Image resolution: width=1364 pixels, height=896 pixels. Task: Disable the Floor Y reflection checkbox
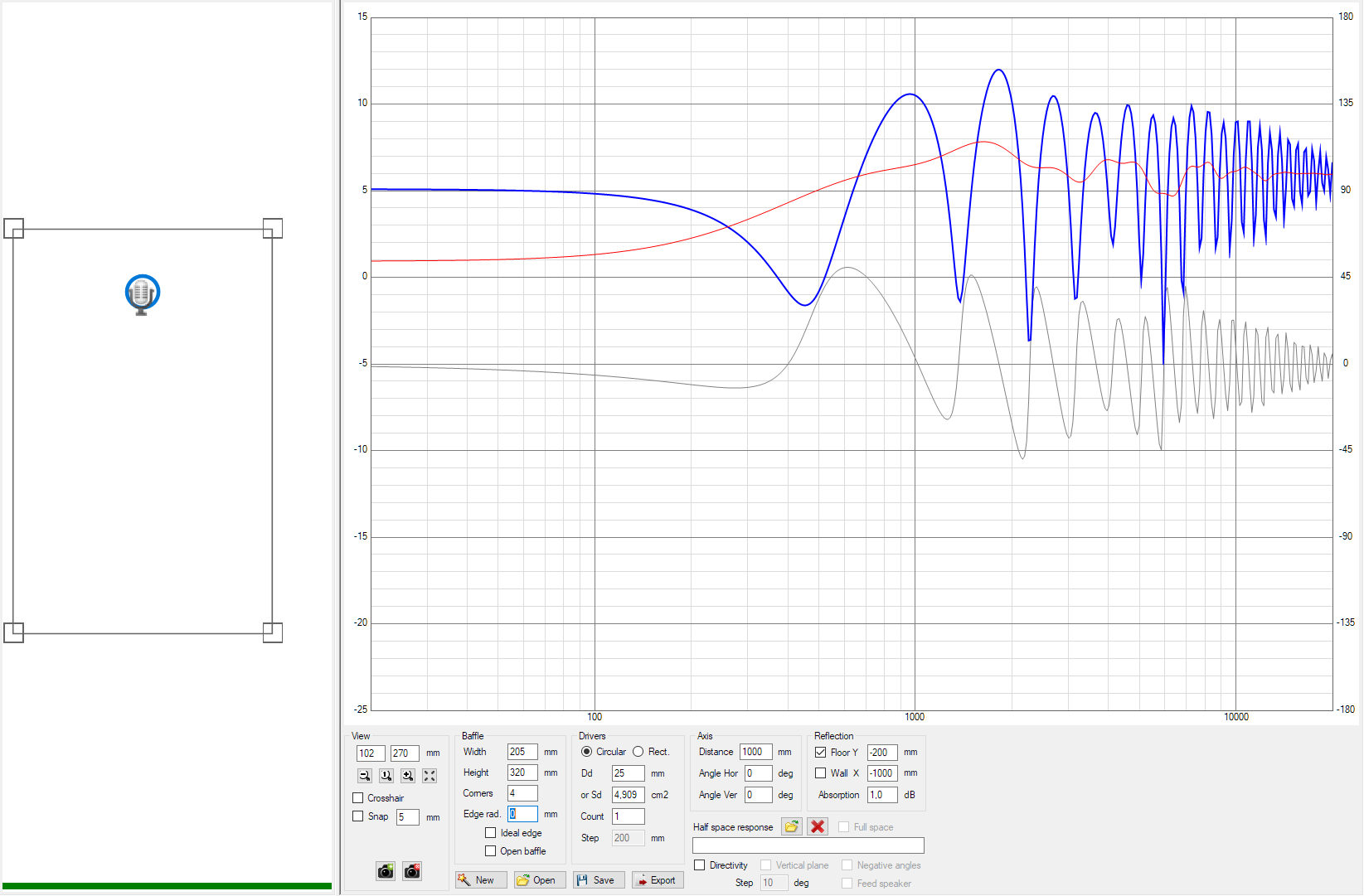pyautogui.click(x=821, y=753)
